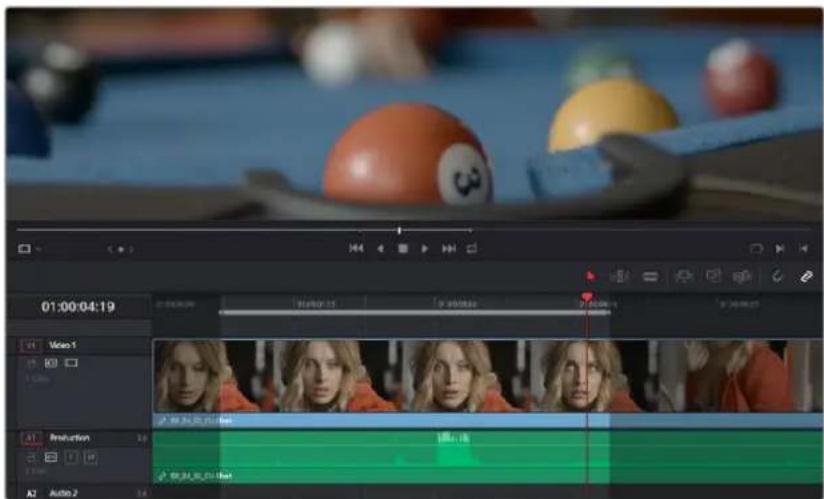Jump to last frame of timeline
824x499 pixels.
(x=449, y=248)
